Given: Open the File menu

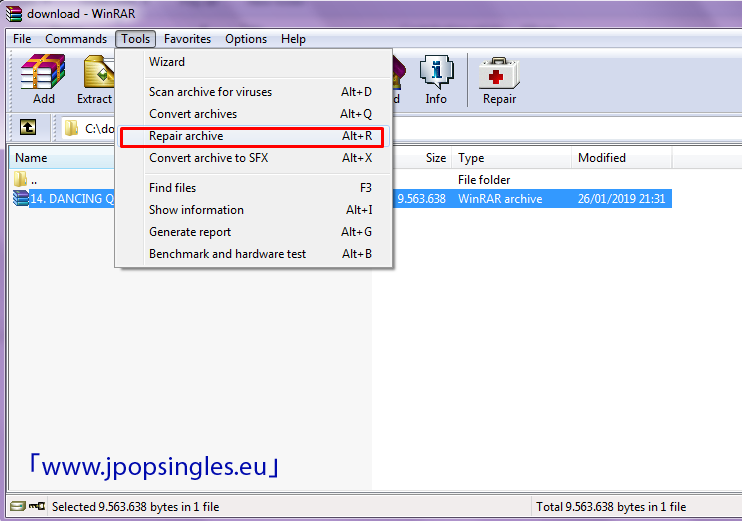Looking at the screenshot, I should (x=22, y=39).
